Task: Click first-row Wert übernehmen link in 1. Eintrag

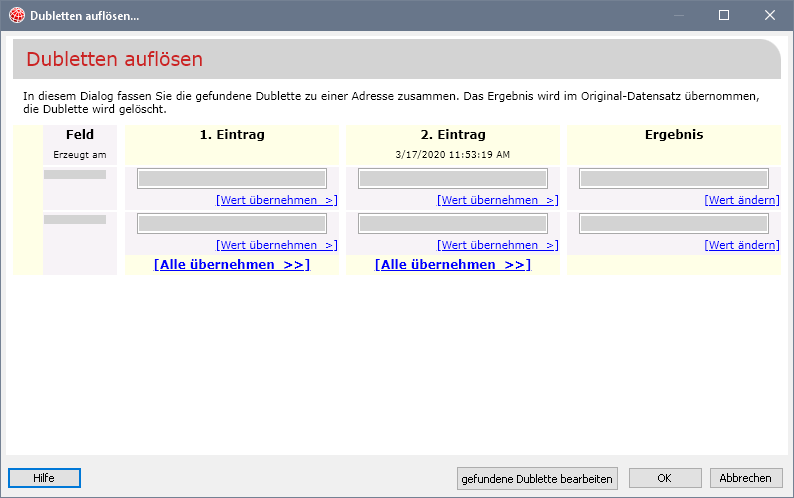Action: pos(276,200)
